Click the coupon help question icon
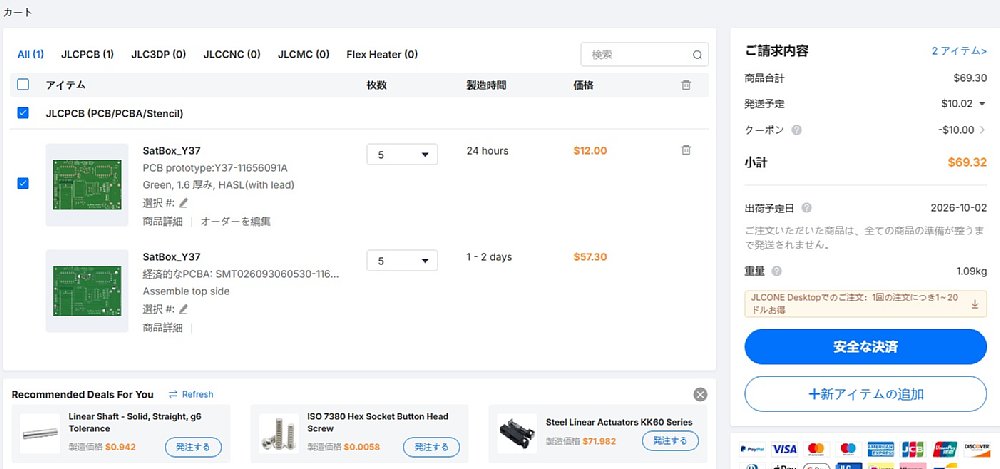 pos(797,130)
